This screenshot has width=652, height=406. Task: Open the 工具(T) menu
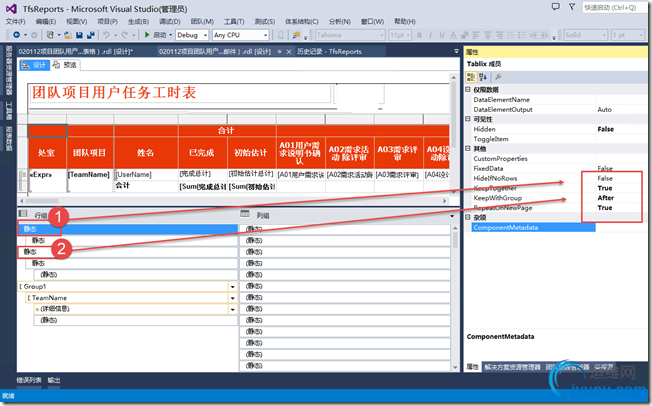[234, 21]
